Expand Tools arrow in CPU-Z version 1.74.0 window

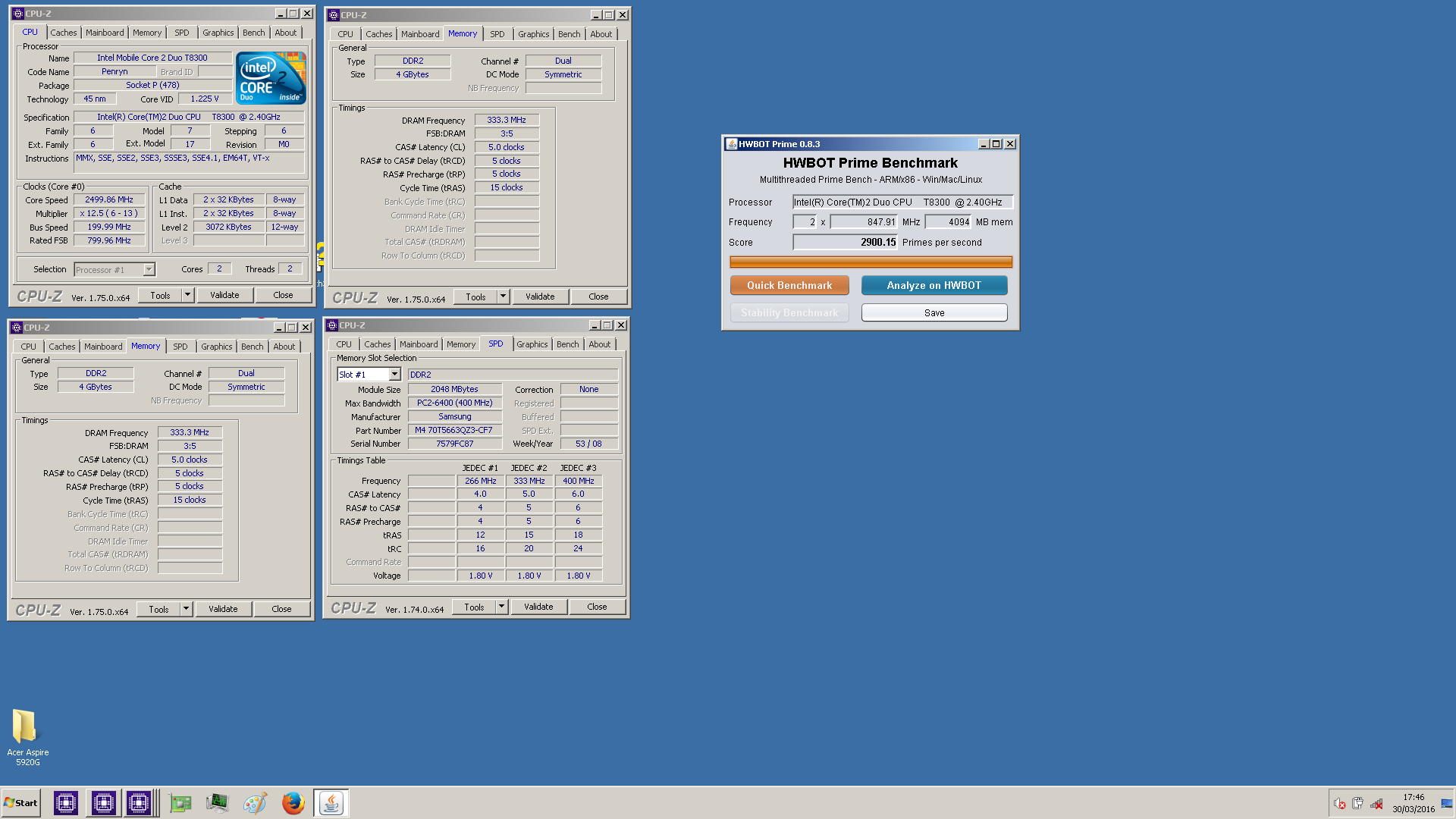[x=501, y=607]
